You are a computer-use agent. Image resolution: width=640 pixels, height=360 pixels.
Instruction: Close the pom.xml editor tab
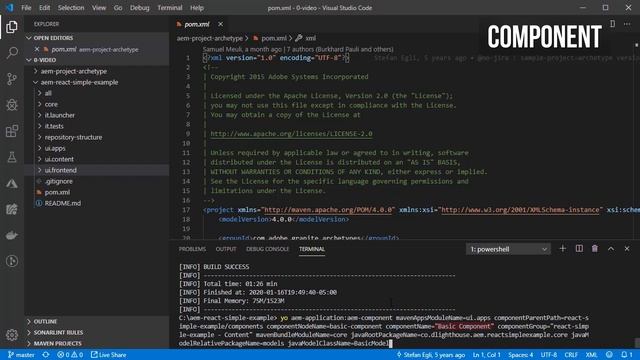pos(220,24)
